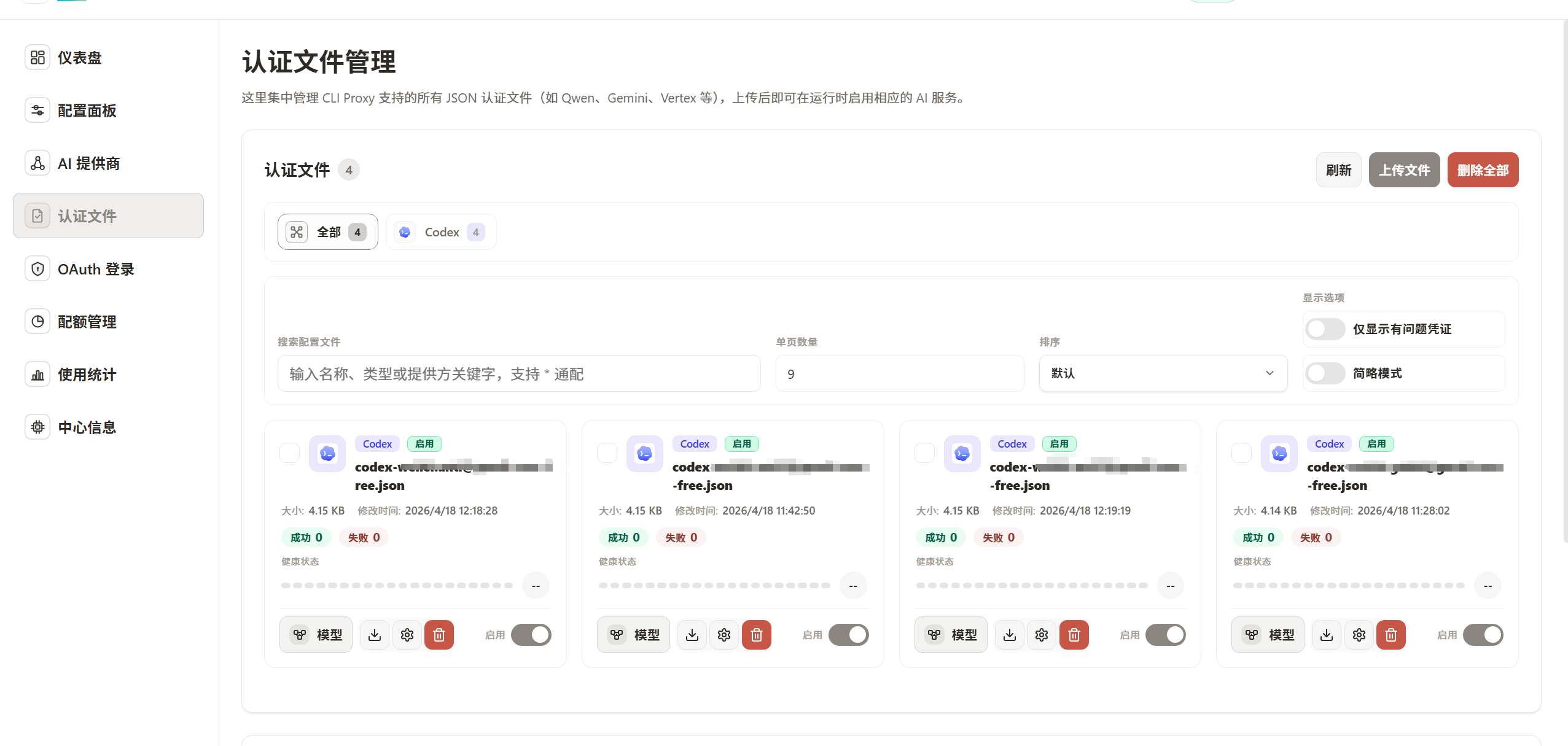Image resolution: width=1568 pixels, height=746 pixels.
Task: Click the 刷新 refresh button
Action: [x=1338, y=170]
